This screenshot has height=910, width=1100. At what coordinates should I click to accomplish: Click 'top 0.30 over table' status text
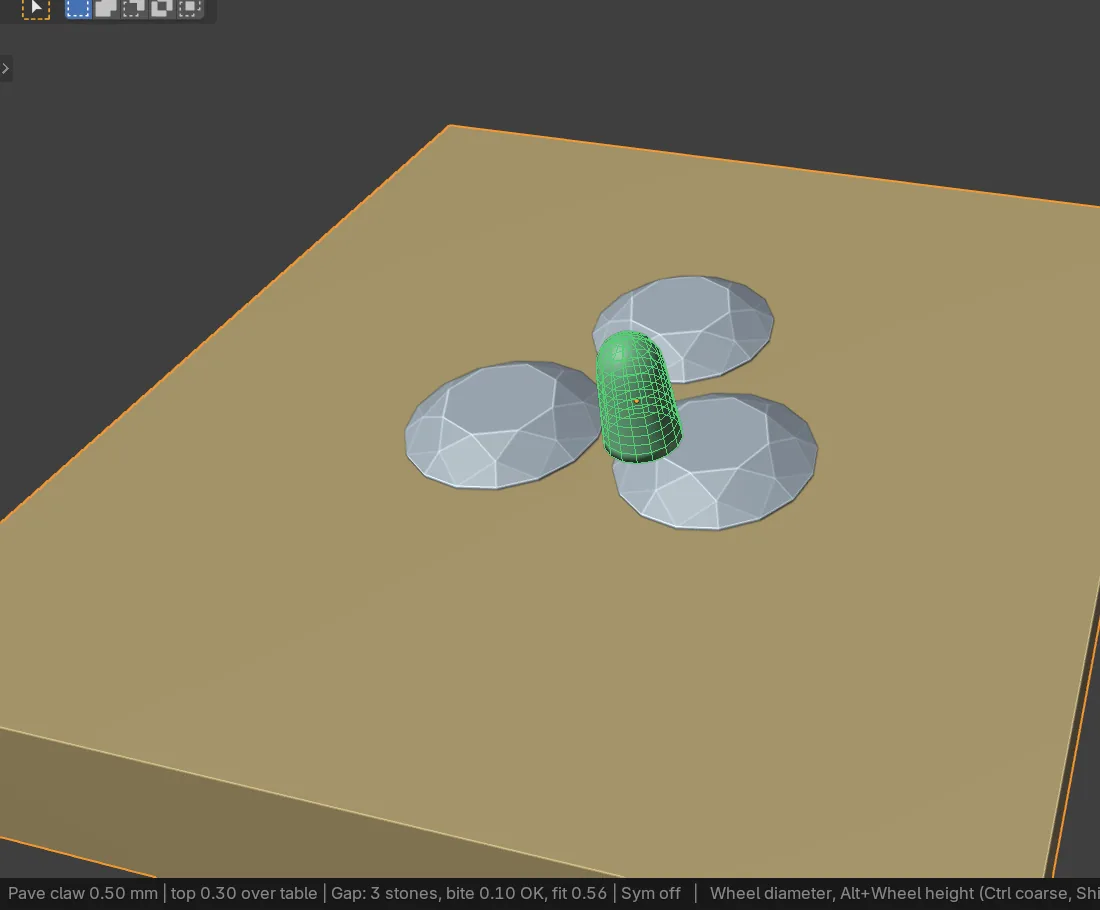[243, 893]
